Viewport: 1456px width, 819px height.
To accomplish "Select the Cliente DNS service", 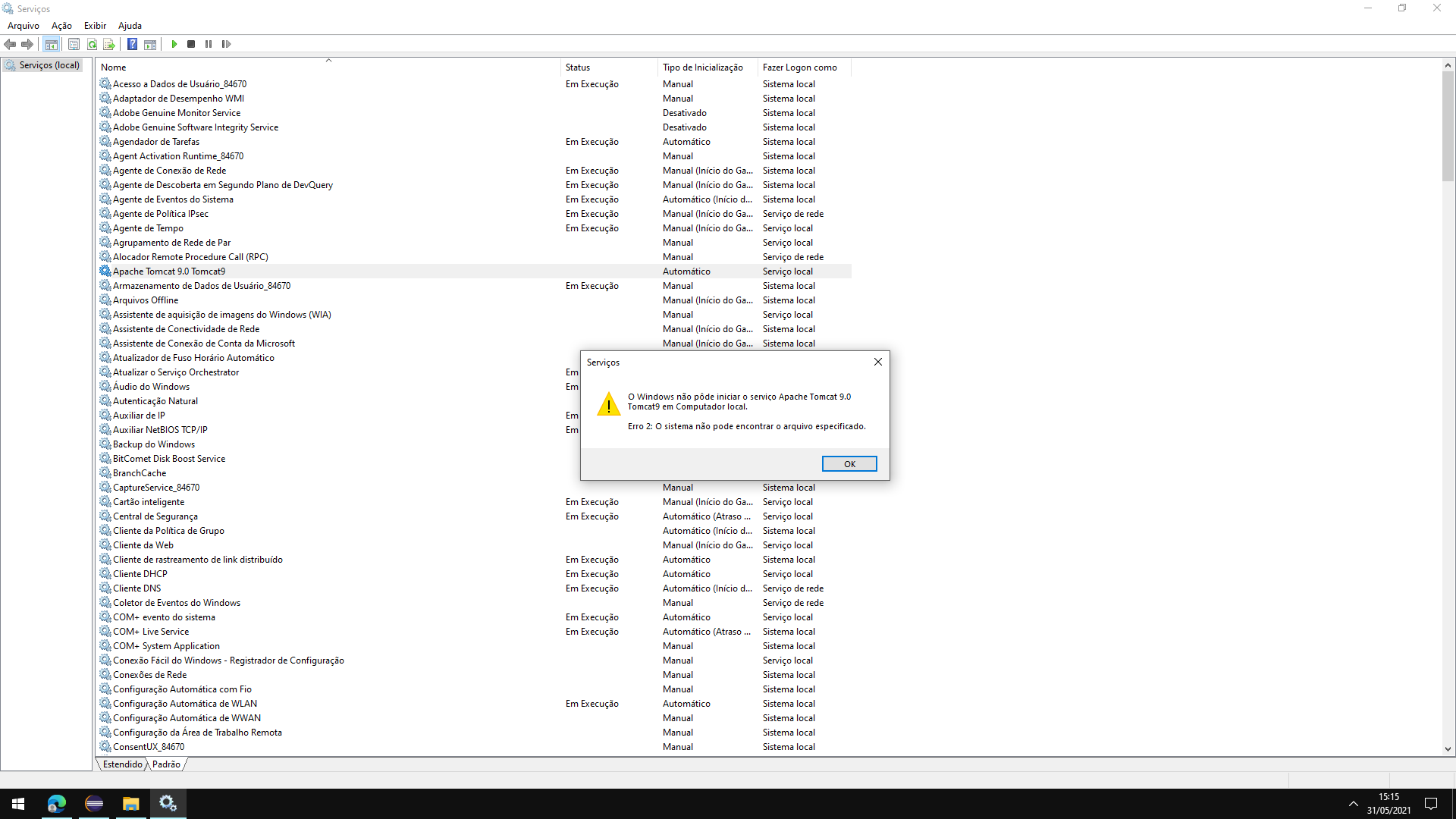I will click(474, 588).
